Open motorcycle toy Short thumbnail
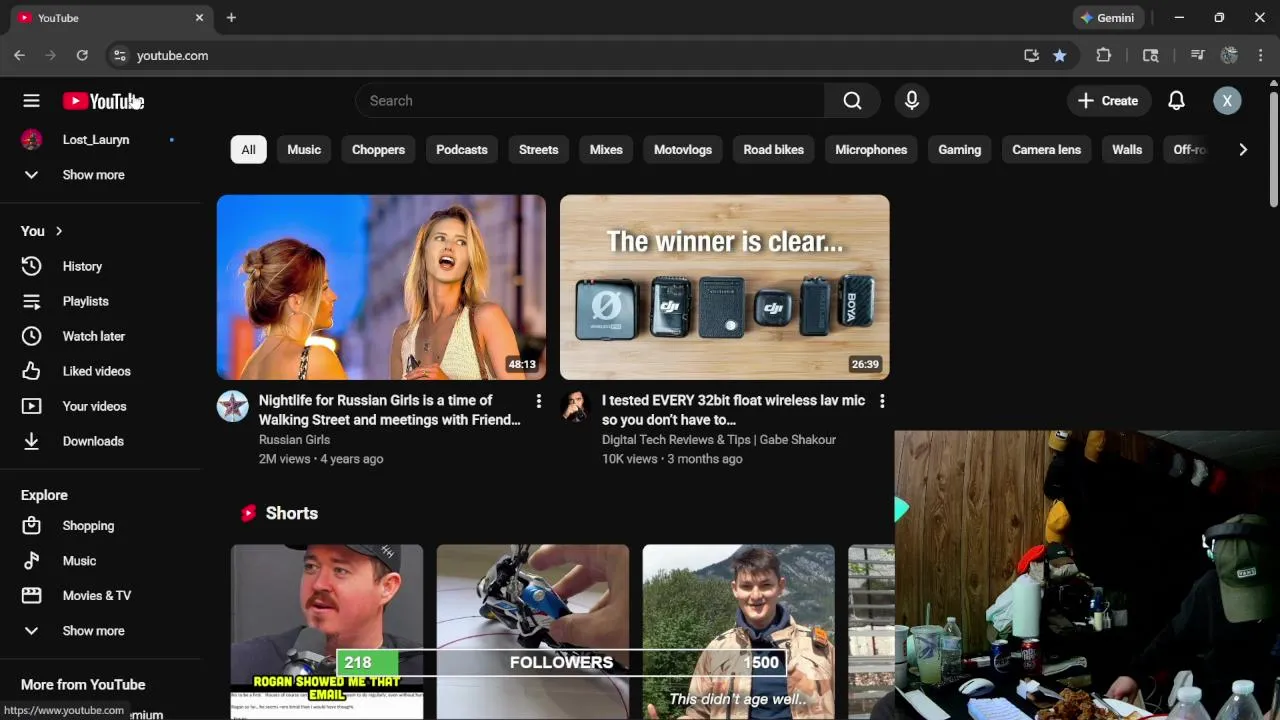This screenshot has height=720, width=1280. pyautogui.click(x=533, y=632)
